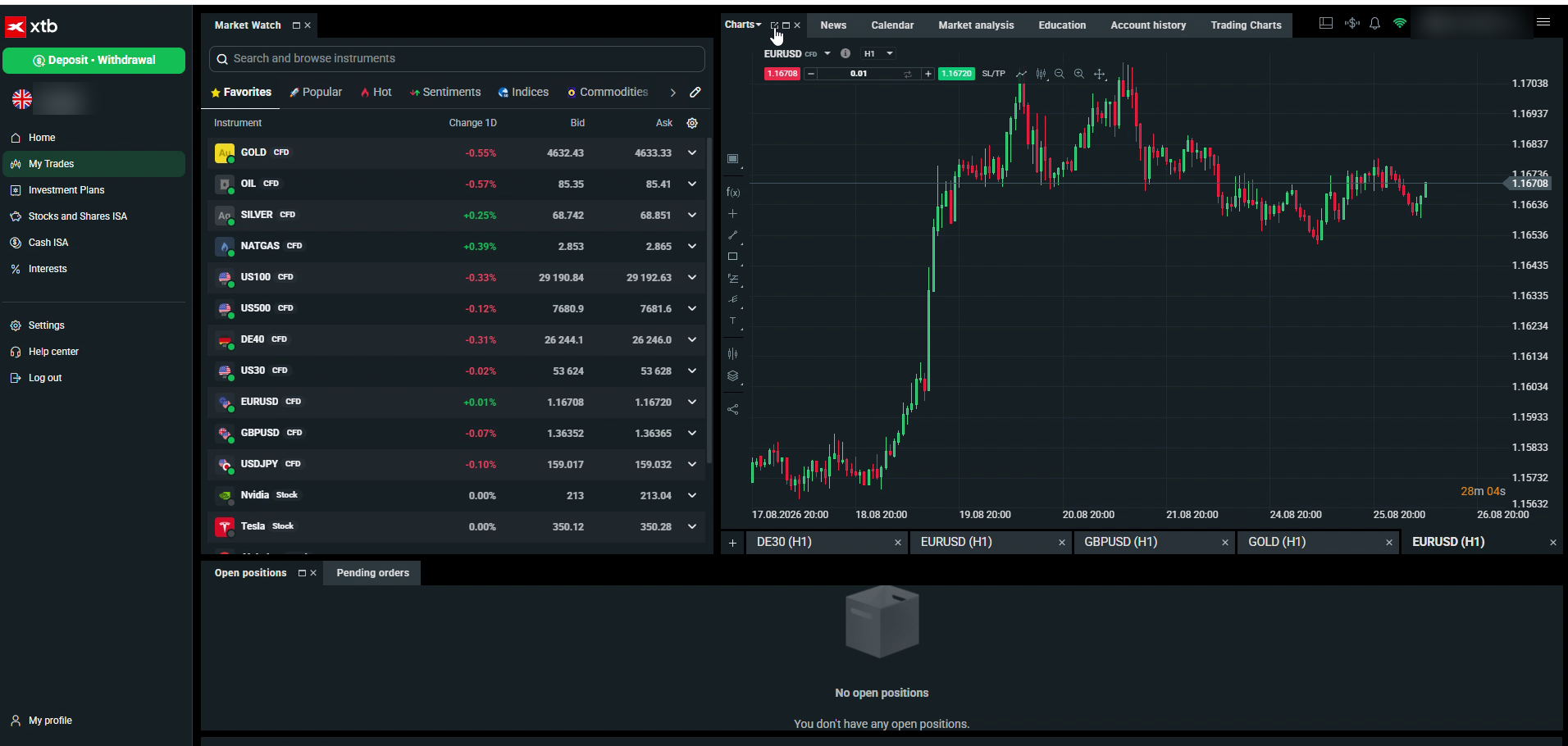Click Market Watch vertical scrollbar
This screenshot has height=746, width=1568.
point(709,299)
